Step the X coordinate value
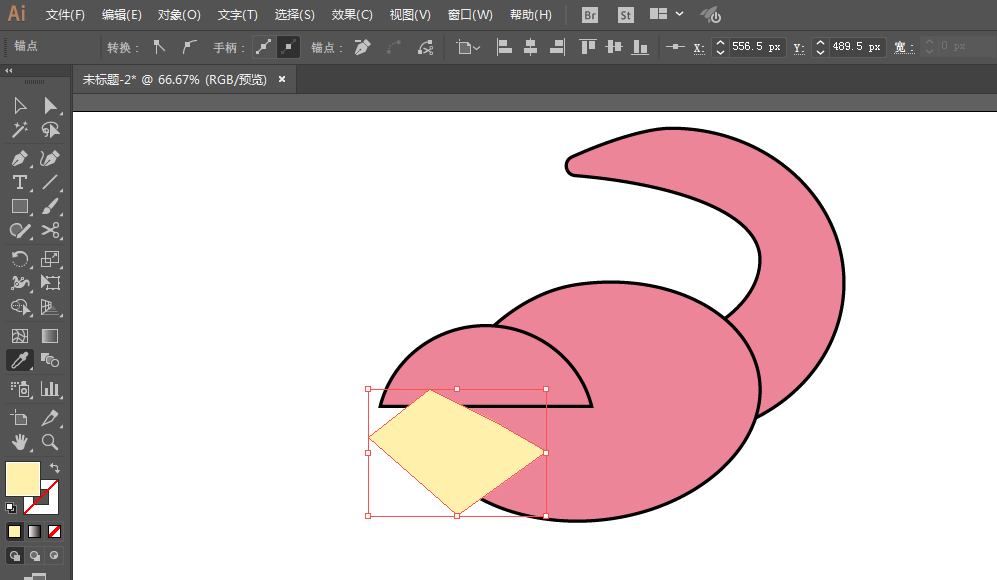997x580 pixels. pyautogui.click(x=720, y=47)
